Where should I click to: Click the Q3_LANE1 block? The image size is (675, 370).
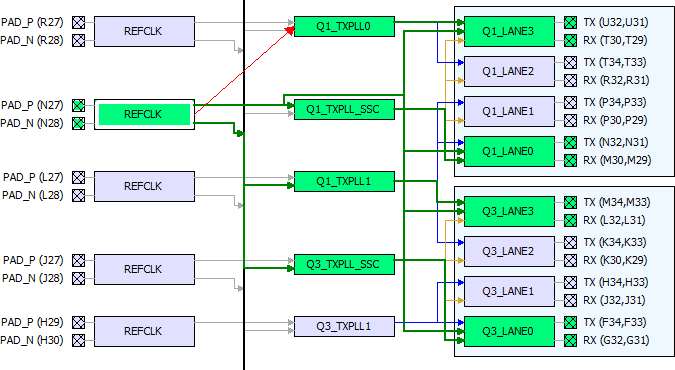509,291
